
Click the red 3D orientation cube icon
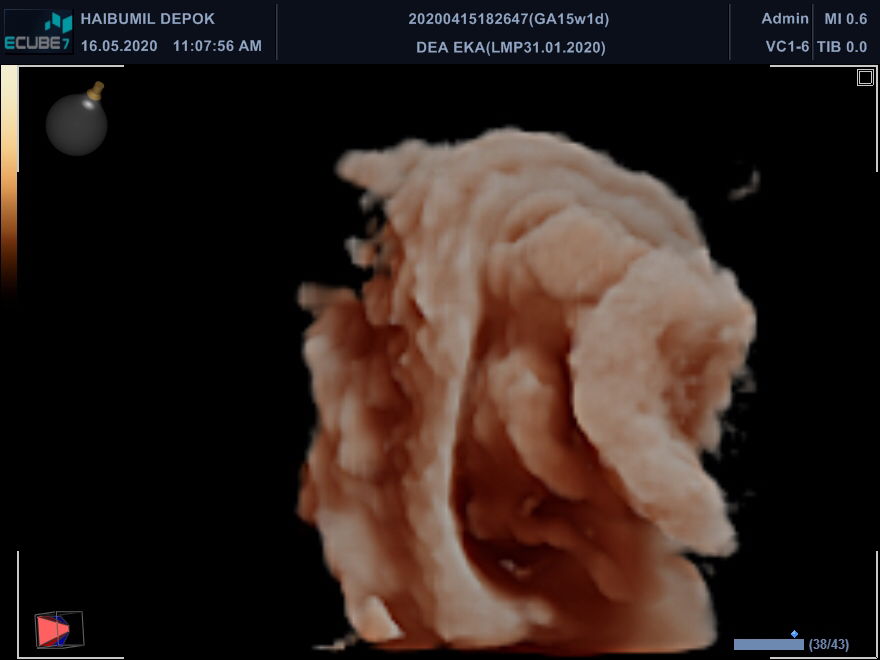(56, 629)
